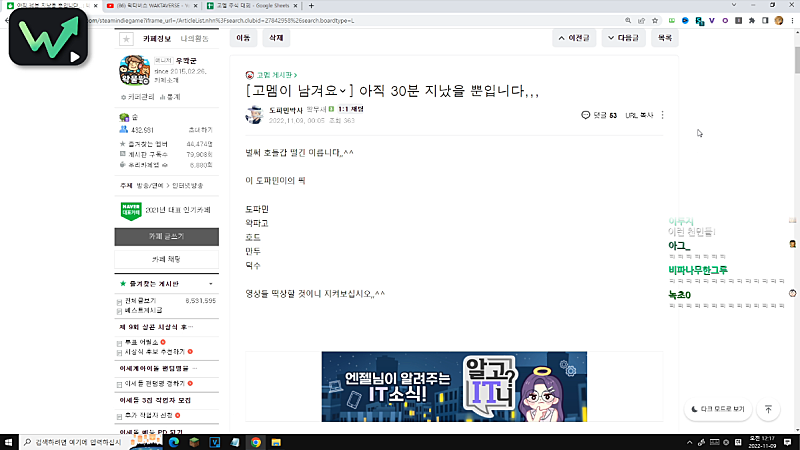Click the star icon beside 카페정보 tab

coord(126,39)
